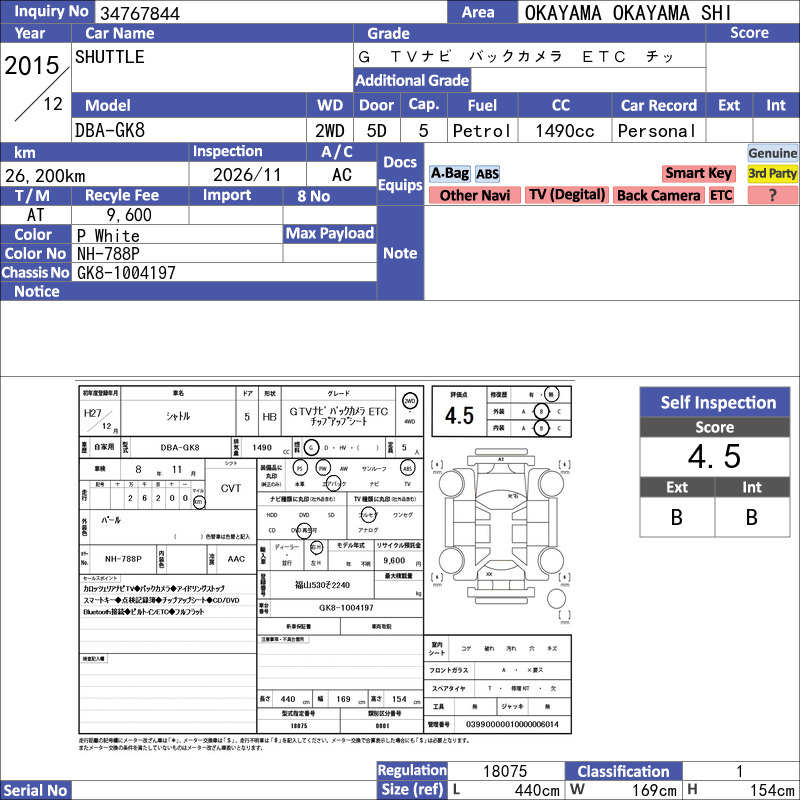This screenshot has width=800, height=800.
Task: Click interior grade B in Self Inspection
Action: (x=752, y=517)
